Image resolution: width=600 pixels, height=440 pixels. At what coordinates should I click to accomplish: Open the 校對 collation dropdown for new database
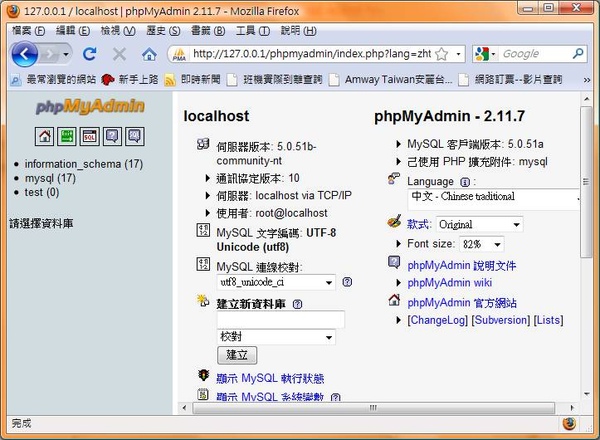point(276,337)
